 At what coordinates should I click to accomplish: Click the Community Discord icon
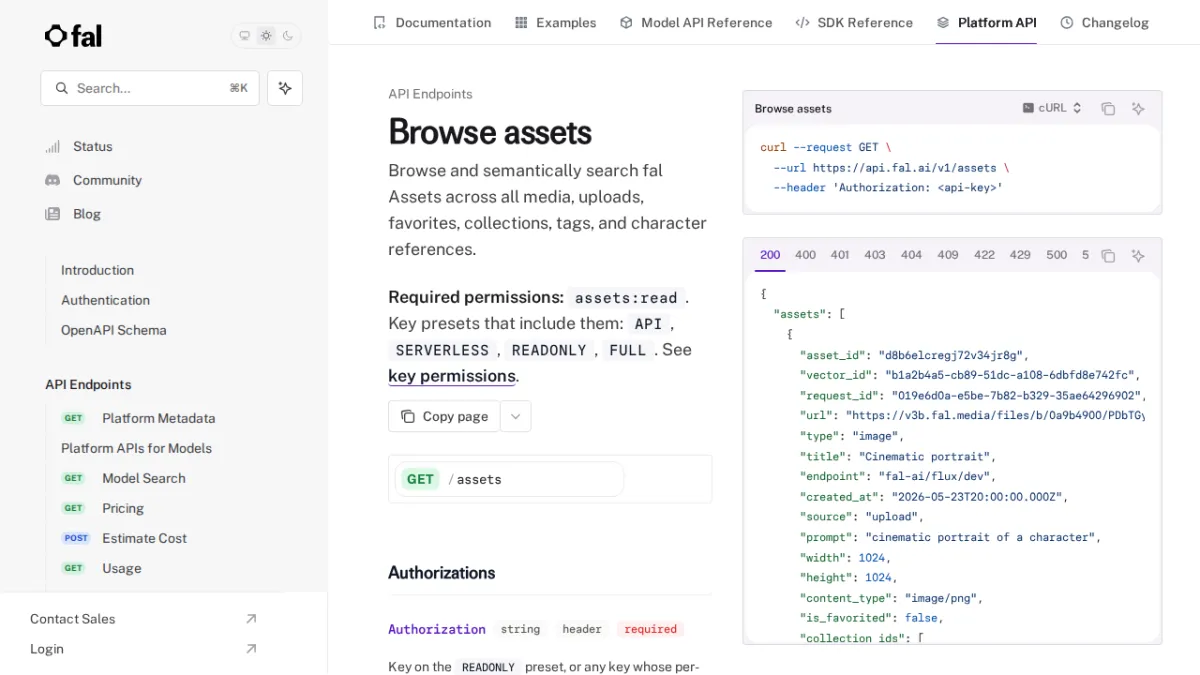click(x=53, y=180)
